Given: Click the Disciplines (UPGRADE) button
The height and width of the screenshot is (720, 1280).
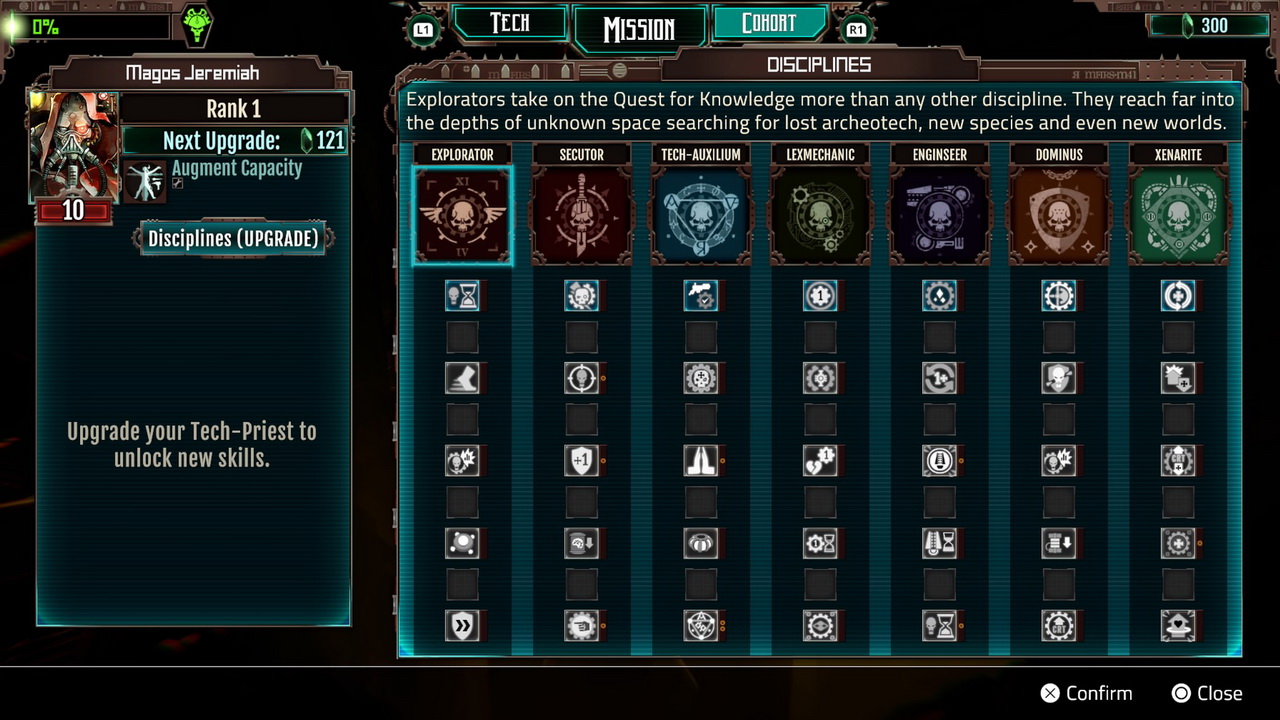Looking at the screenshot, I should [x=233, y=238].
